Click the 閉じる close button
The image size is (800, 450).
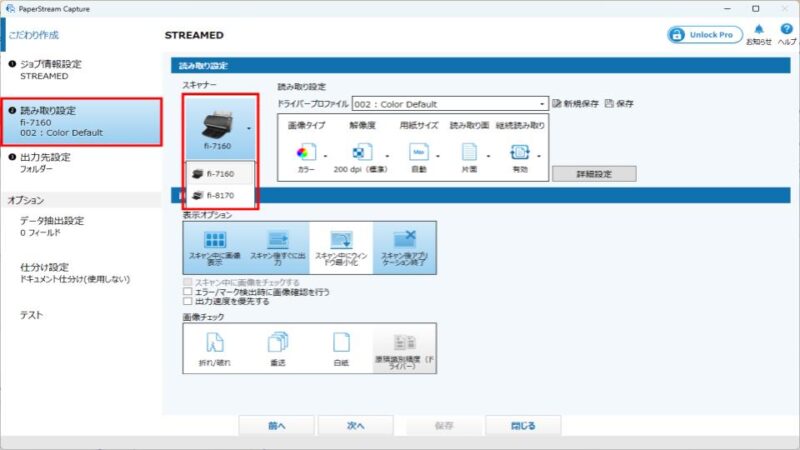pyautogui.click(x=523, y=426)
